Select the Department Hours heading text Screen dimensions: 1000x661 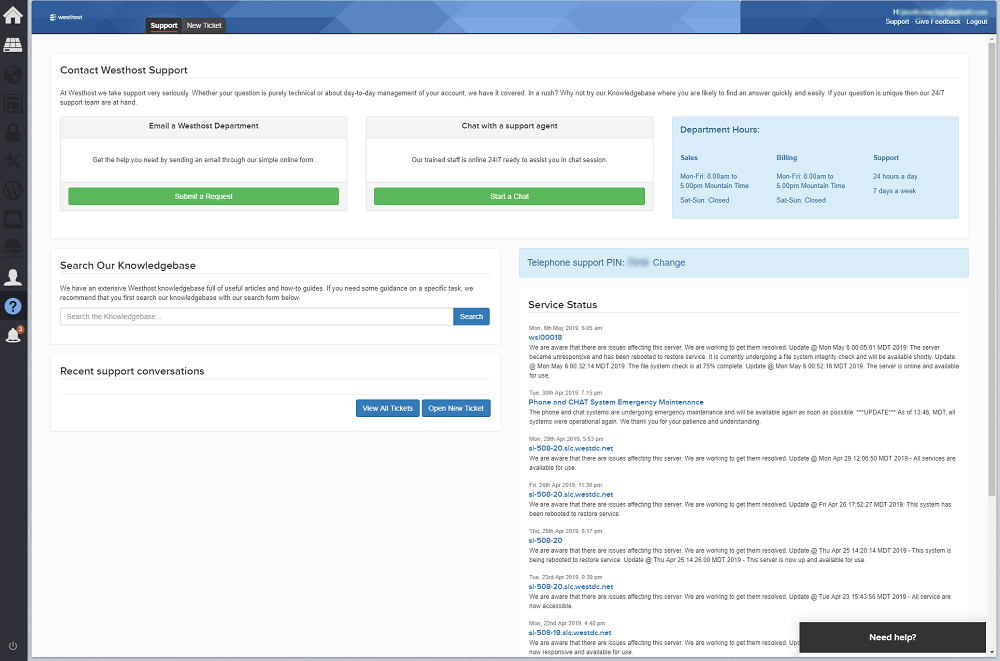coord(719,130)
